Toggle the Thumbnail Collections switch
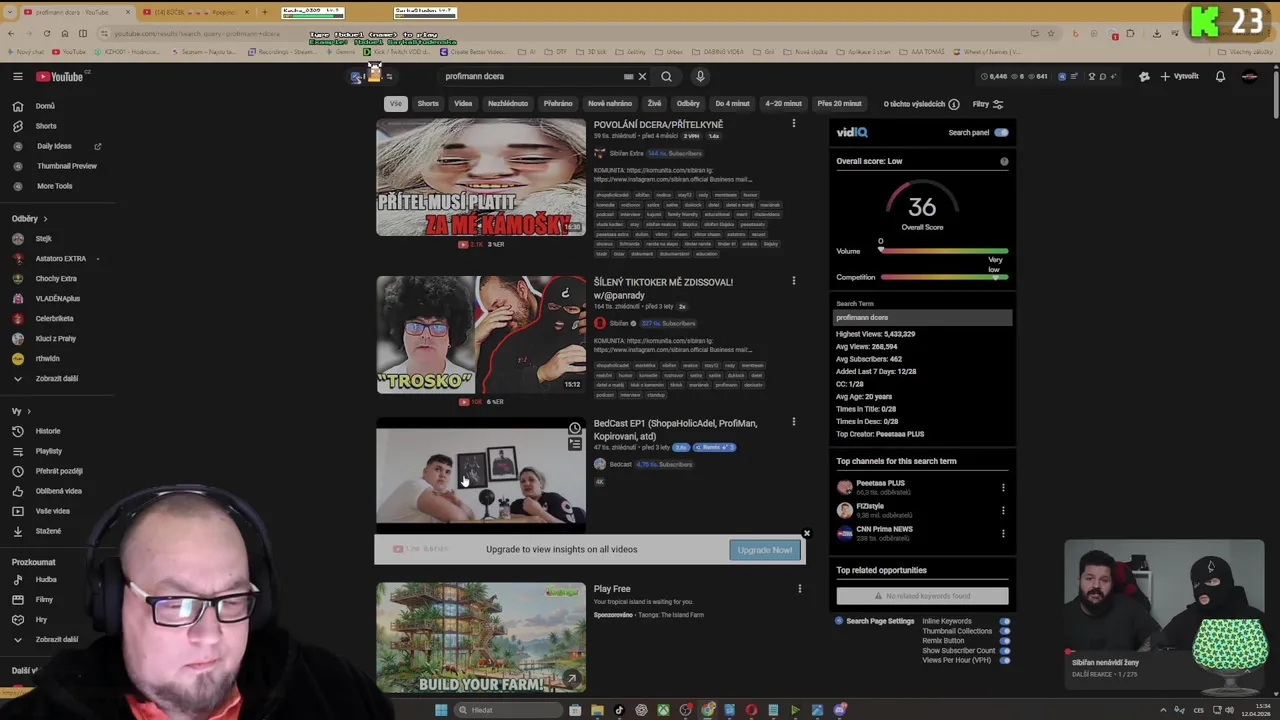The height and width of the screenshot is (720, 1280). click(x=1005, y=631)
